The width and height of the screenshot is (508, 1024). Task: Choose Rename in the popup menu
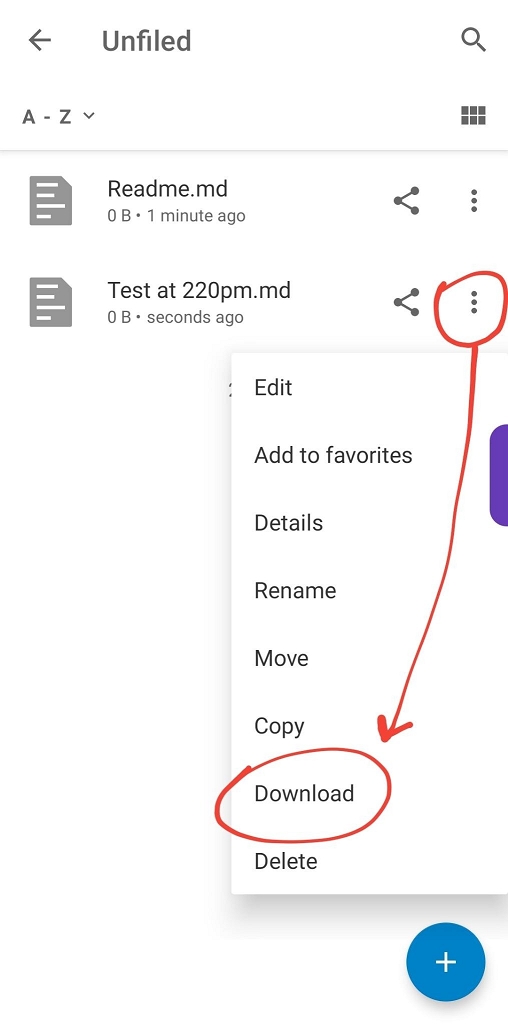click(370, 590)
